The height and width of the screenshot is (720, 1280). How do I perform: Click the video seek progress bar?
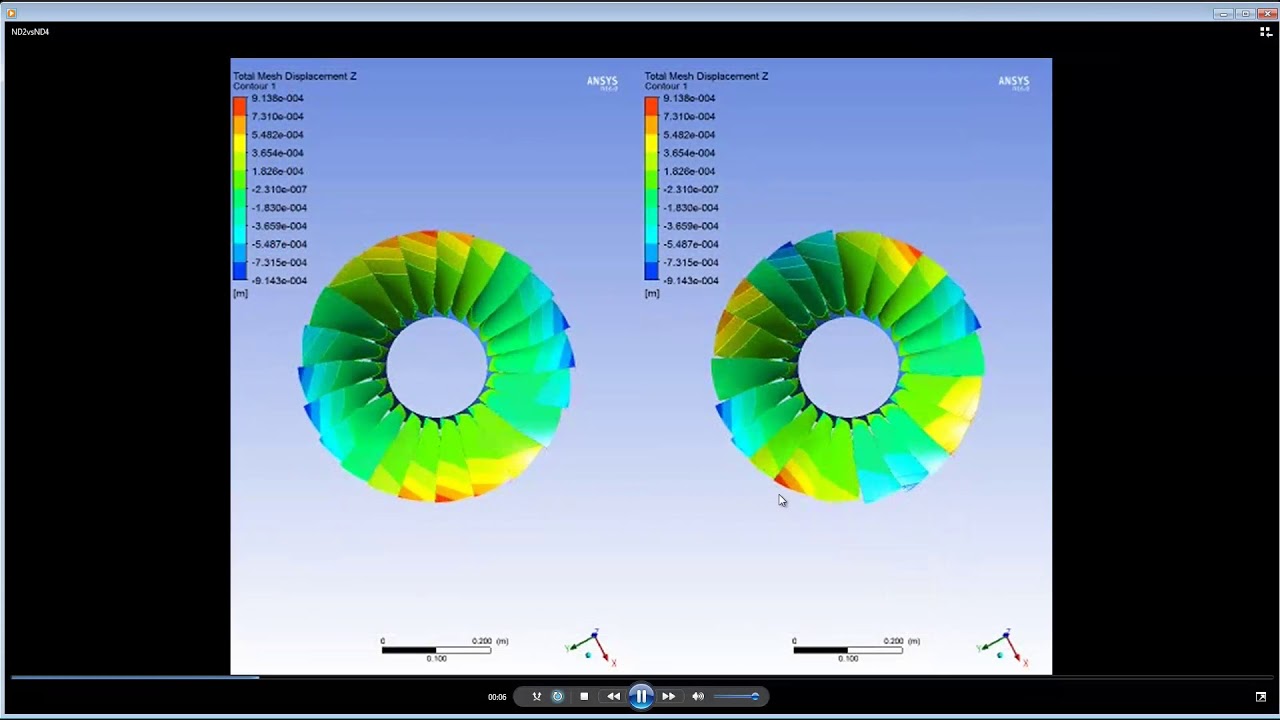(x=640, y=677)
